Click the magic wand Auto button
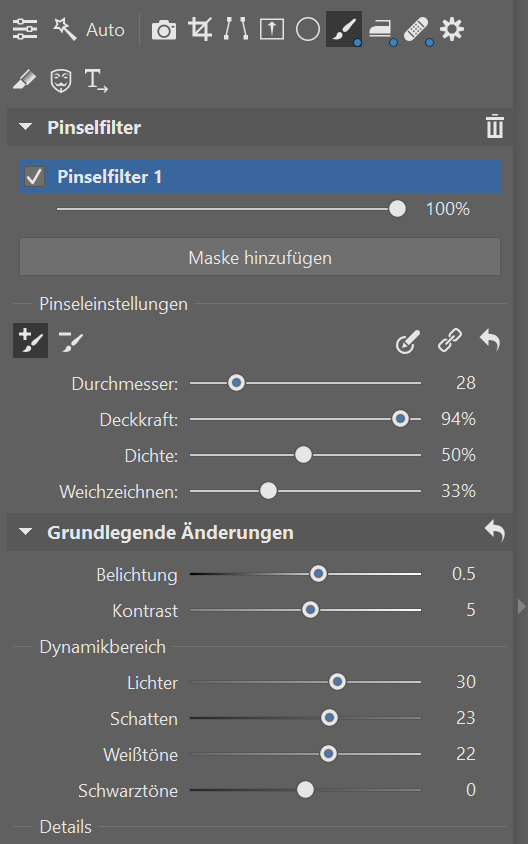Screen dimensions: 528x844 [89, 30]
